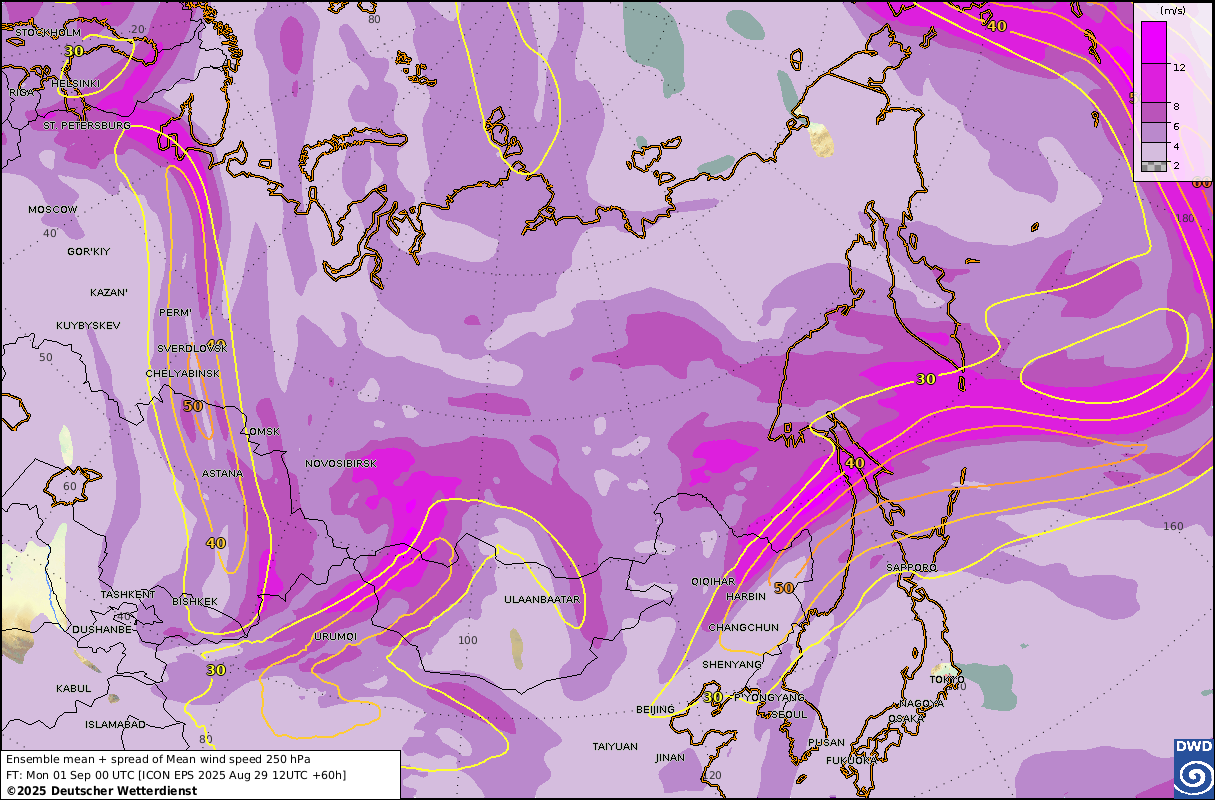This screenshot has width=1215, height=800.
Task: Click the ULAANBAATAR city label
Action: 542,599
